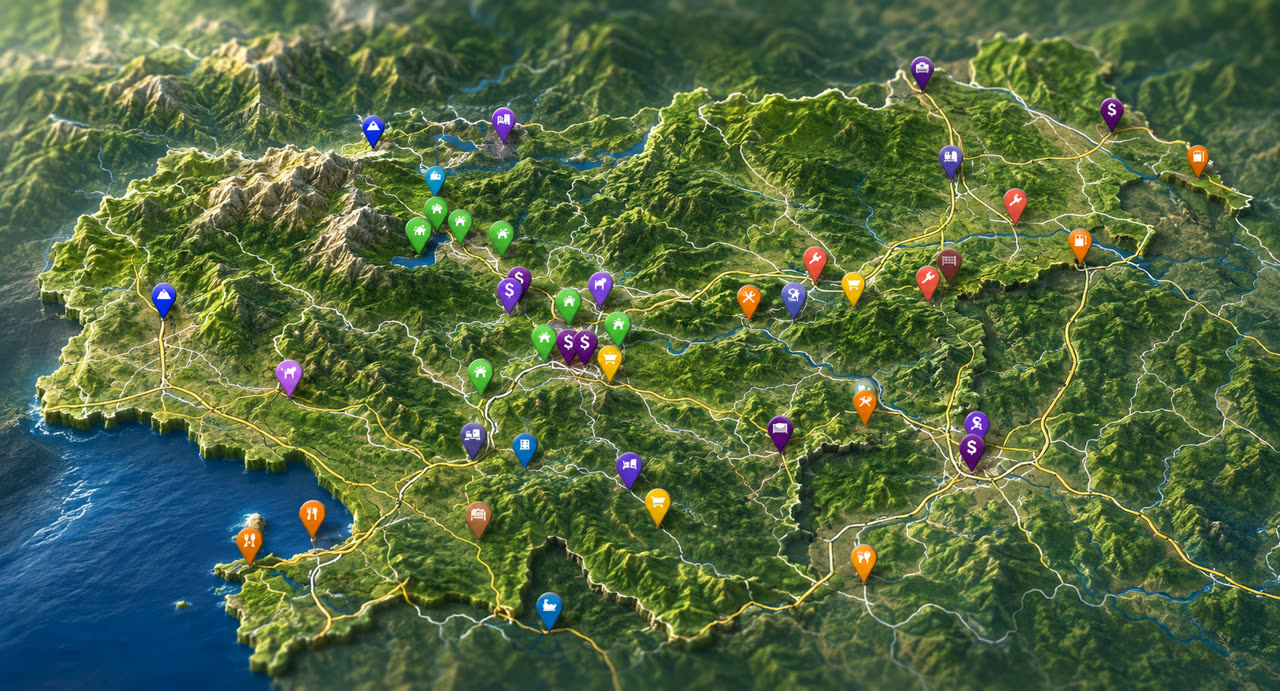The image size is (1280, 691).
Task: Open the purple animal pin on the western highway
Action: coord(289,377)
